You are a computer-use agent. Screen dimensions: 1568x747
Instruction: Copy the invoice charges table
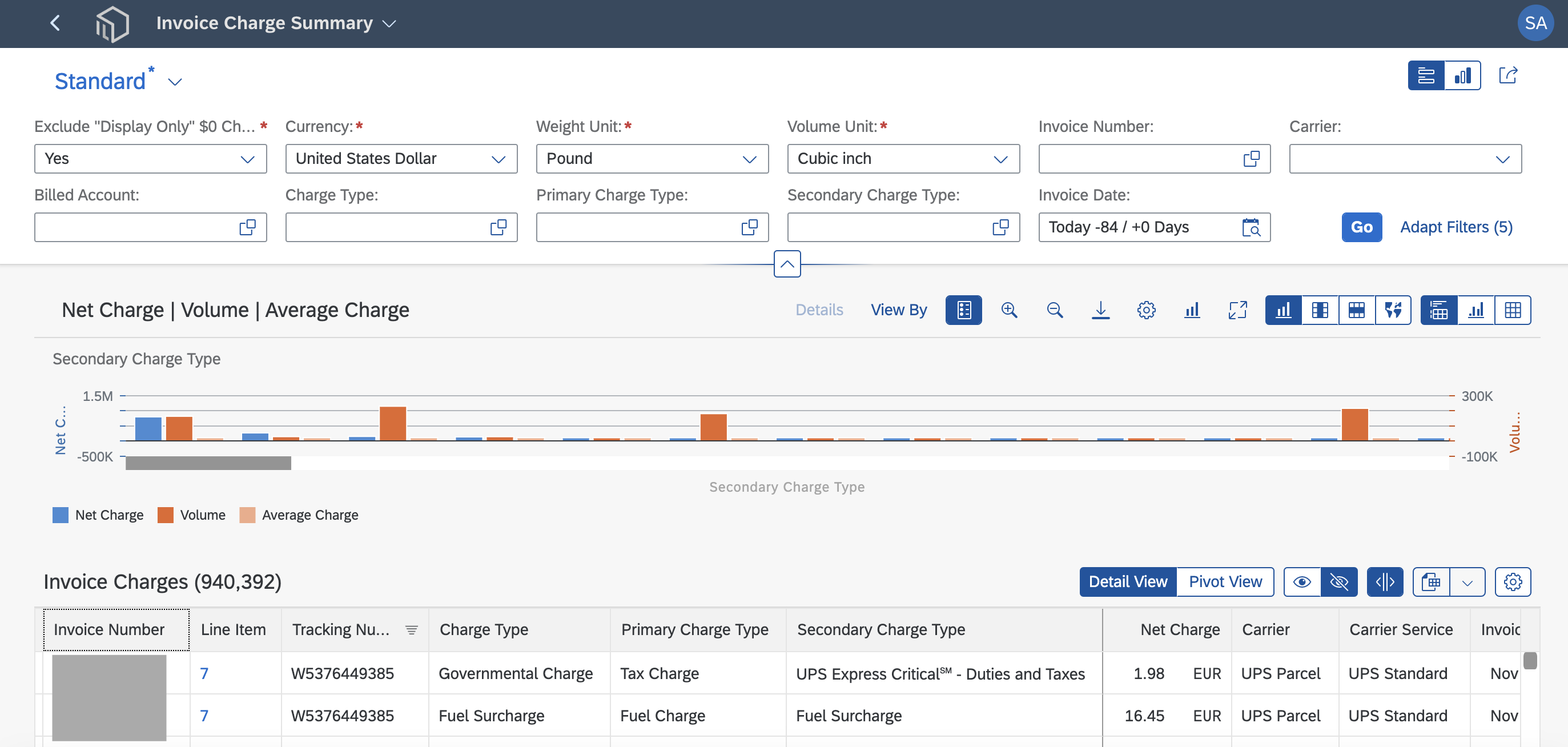coord(1432,581)
